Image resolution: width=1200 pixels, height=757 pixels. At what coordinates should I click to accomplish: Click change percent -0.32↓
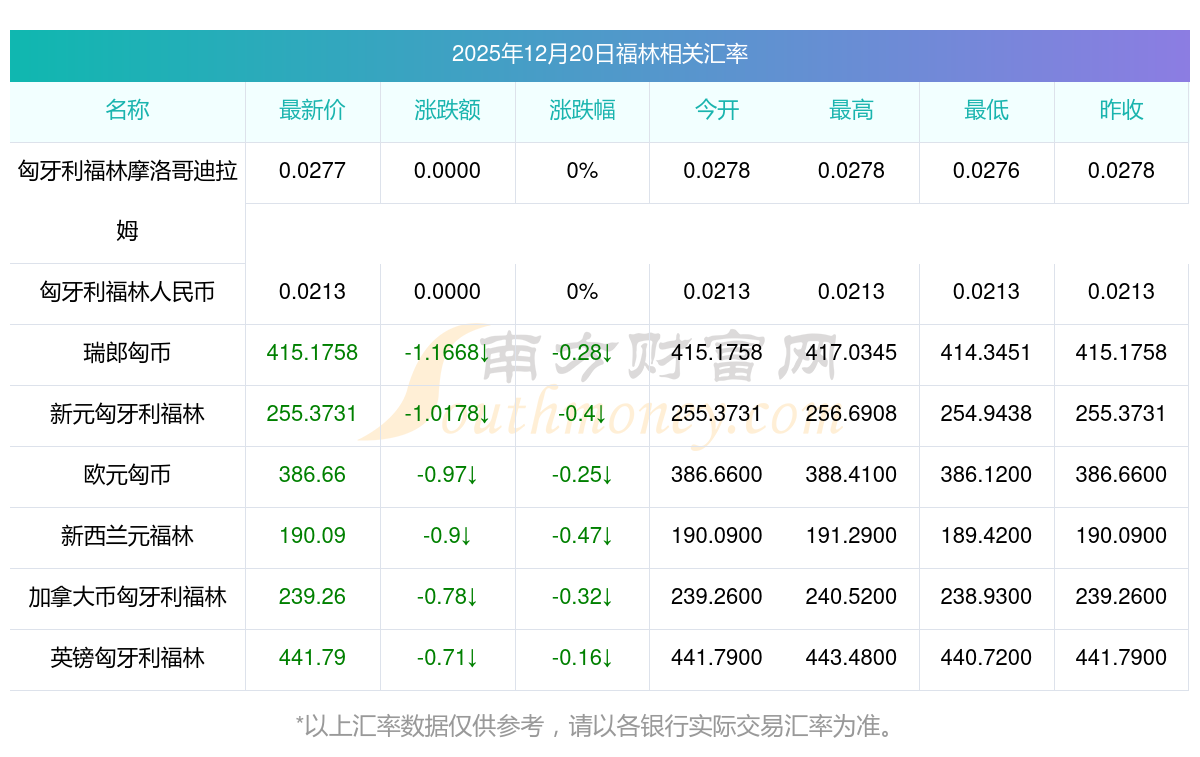(x=582, y=597)
